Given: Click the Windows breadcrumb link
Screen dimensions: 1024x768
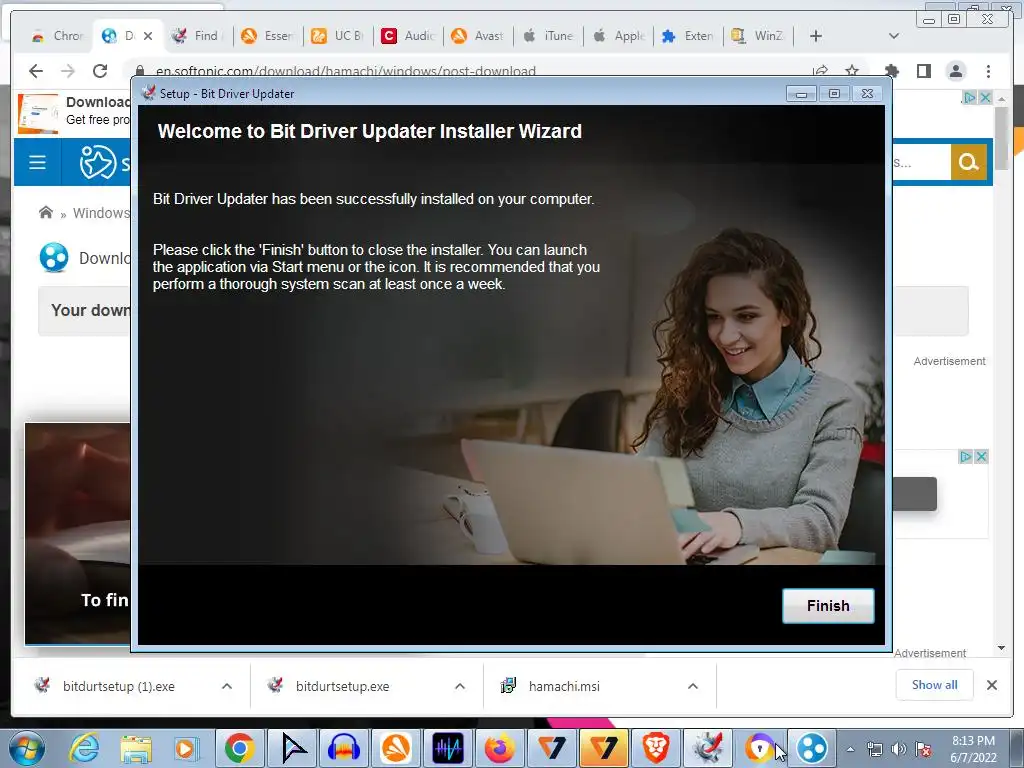Looking at the screenshot, I should click(x=101, y=213).
